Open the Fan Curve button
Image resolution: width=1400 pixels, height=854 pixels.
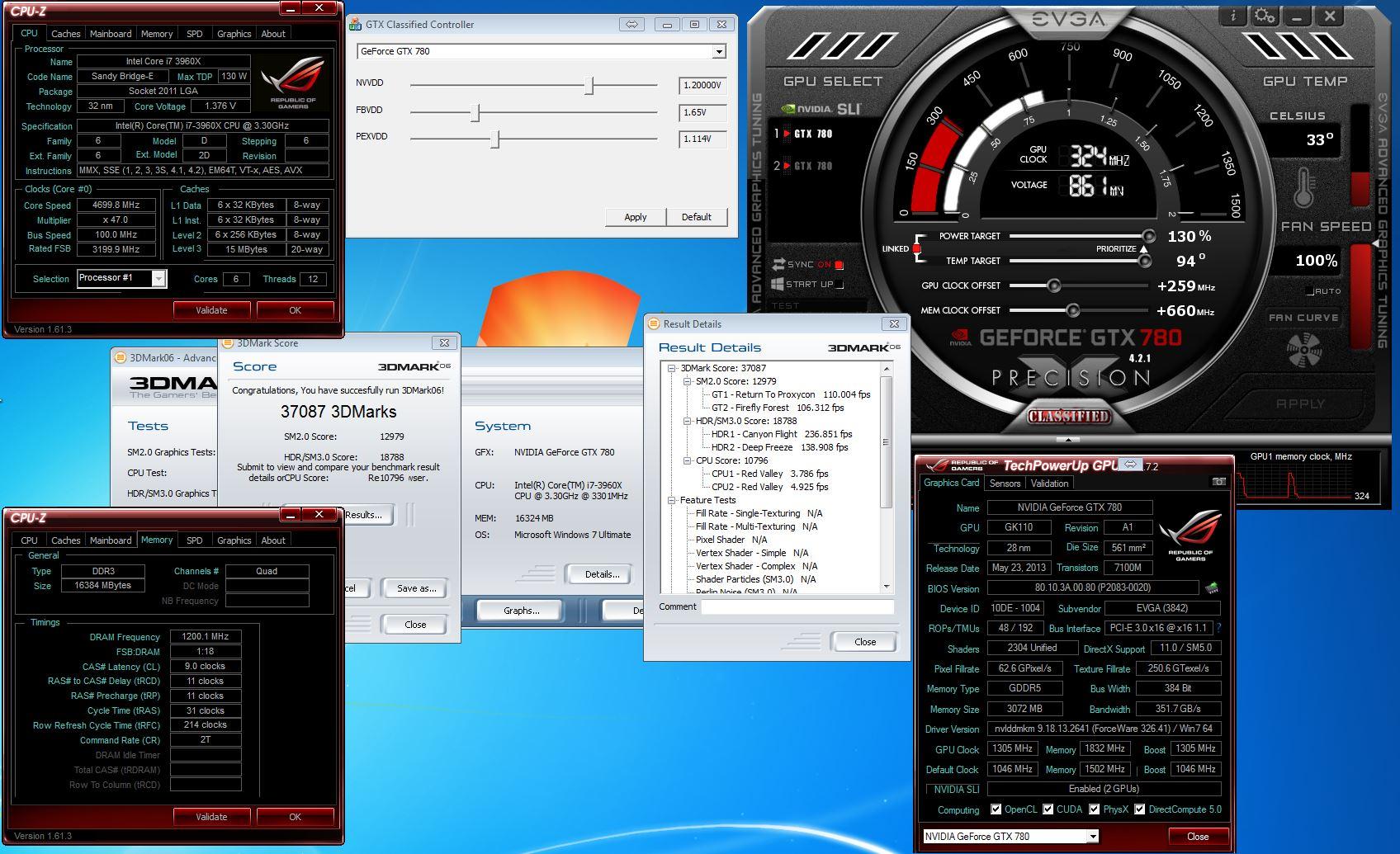click(1303, 317)
